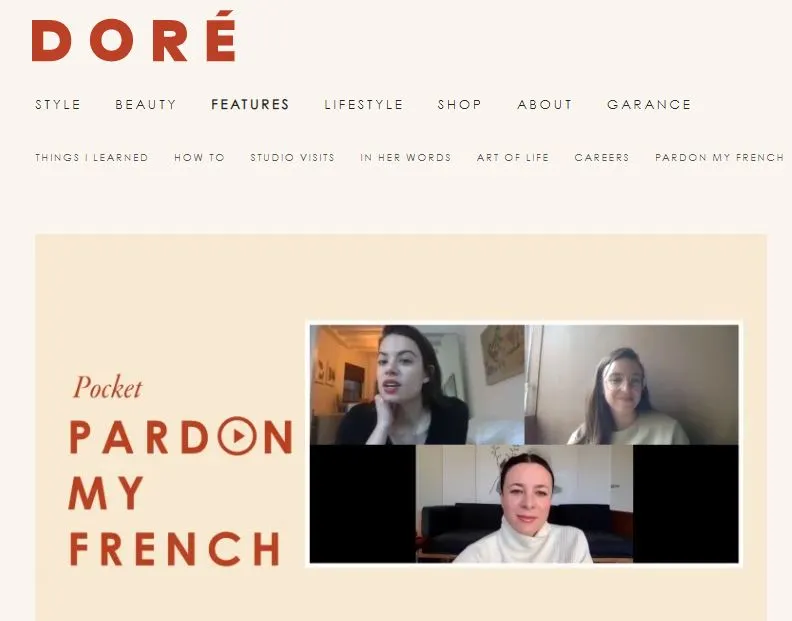Go to the Shop page

click(460, 105)
